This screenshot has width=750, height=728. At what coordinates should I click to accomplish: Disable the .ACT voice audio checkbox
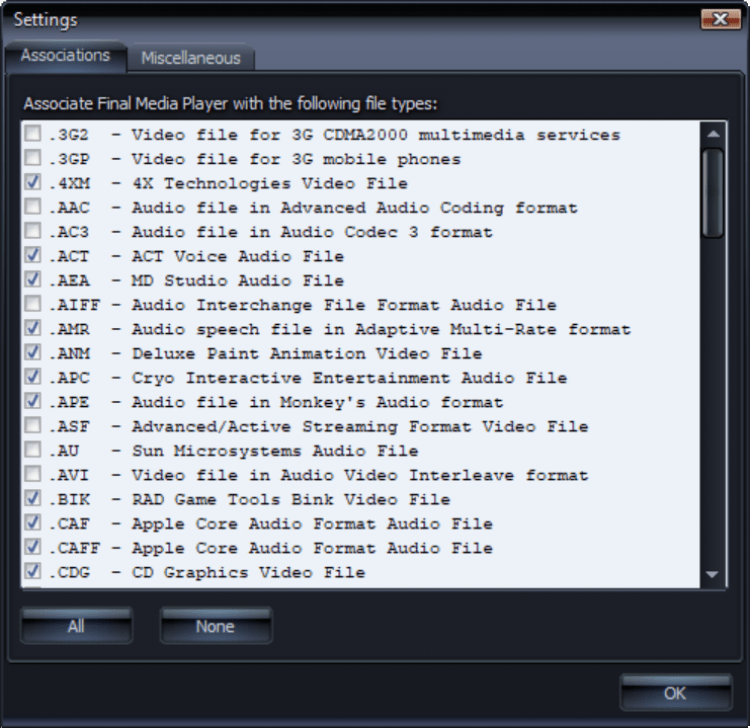34,256
